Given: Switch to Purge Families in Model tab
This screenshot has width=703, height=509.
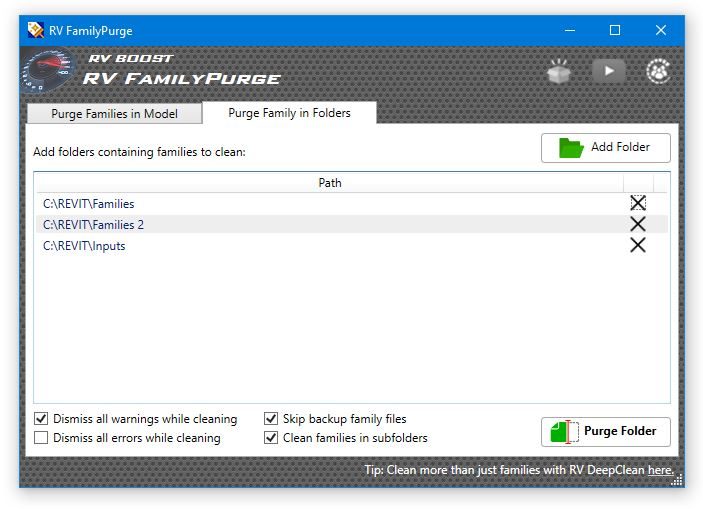Looking at the screenshot, I should [114, 113].
